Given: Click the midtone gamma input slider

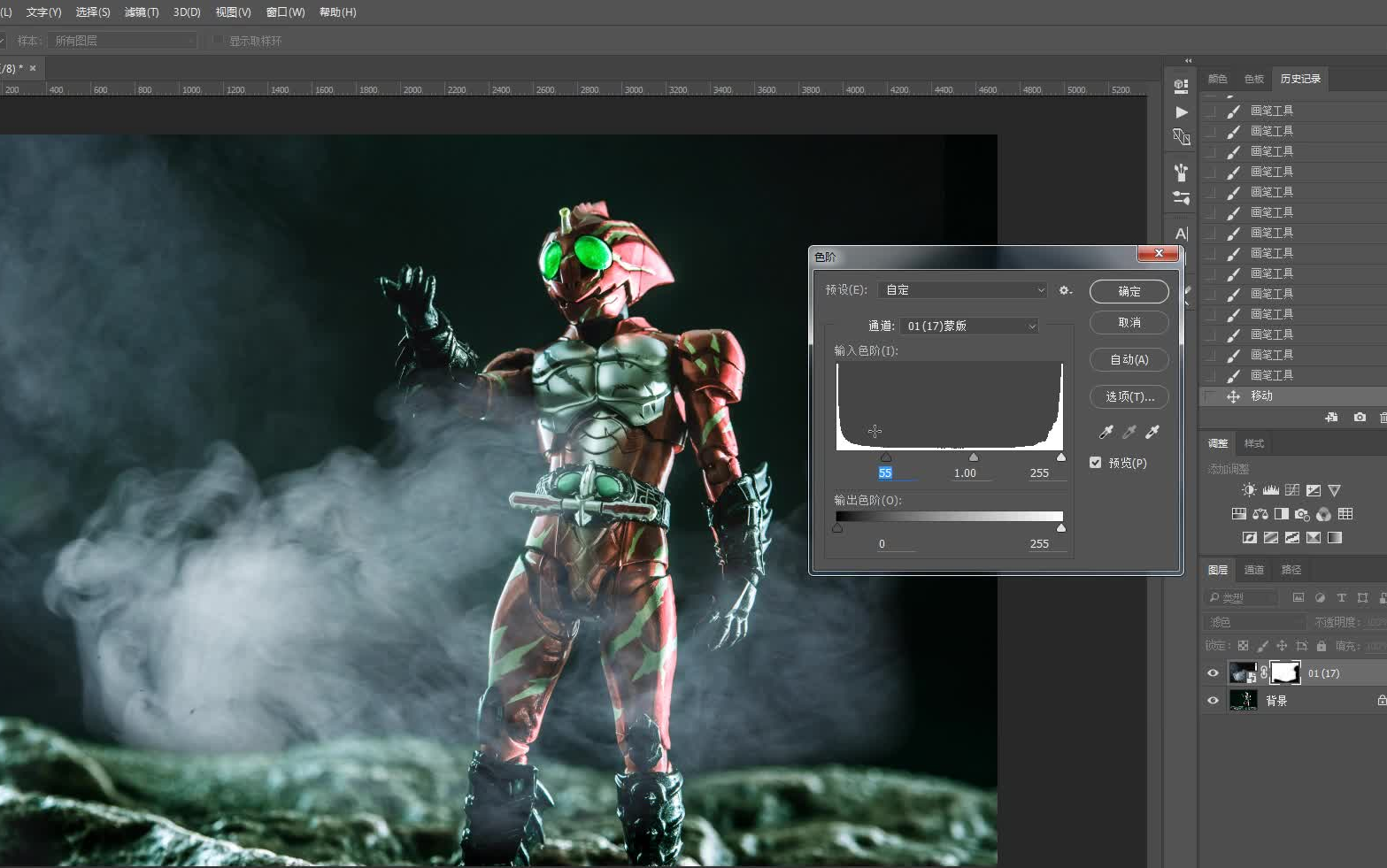Looking at the screenshot, I should coord(974,457).
